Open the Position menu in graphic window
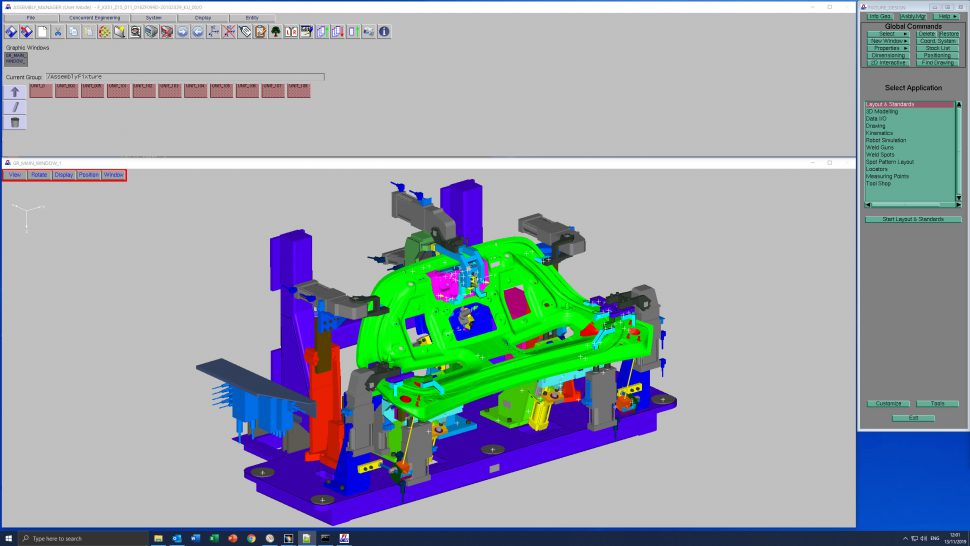 [88, 175]
